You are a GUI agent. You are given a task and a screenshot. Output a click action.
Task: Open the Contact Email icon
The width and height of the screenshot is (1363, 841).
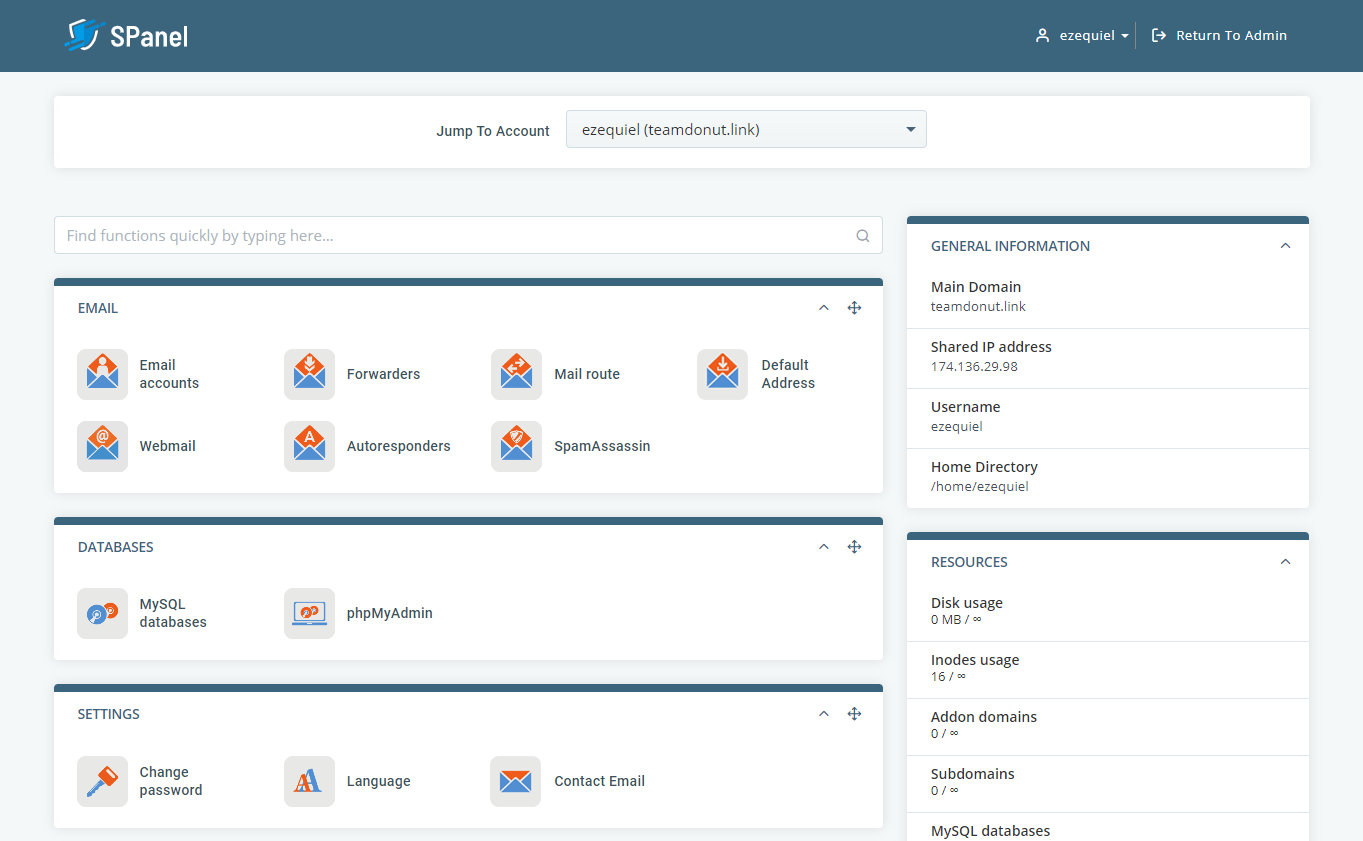click(x=516, y=781)
